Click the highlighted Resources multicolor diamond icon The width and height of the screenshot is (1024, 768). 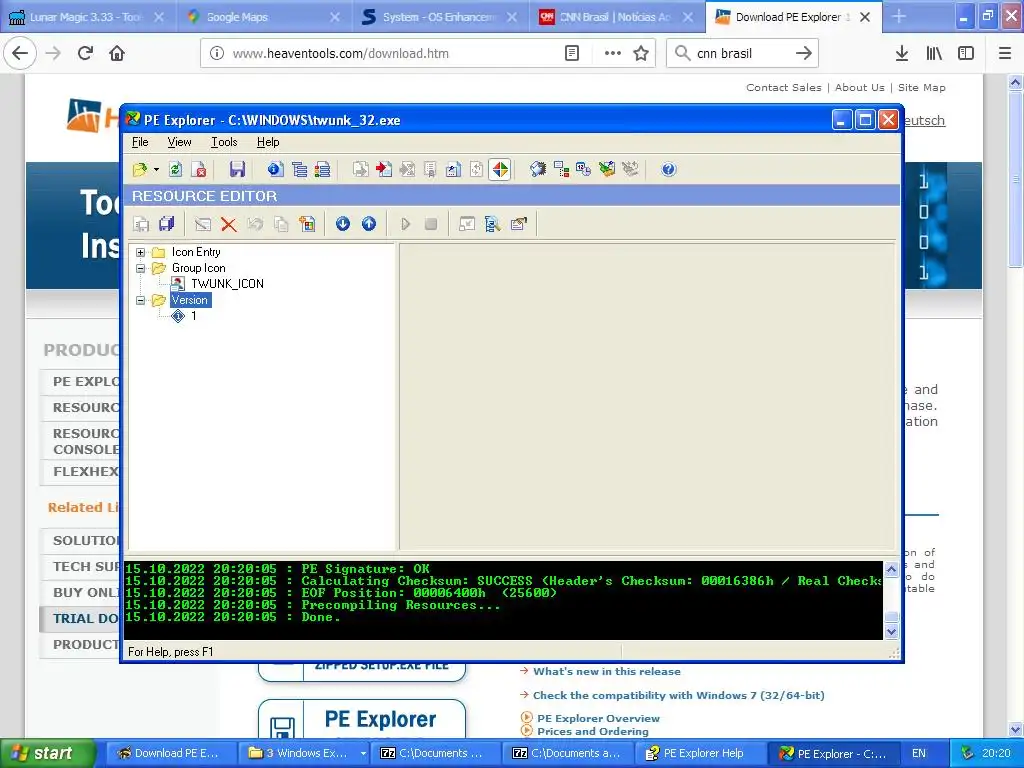pyautogui.click(x=500, y=170)
